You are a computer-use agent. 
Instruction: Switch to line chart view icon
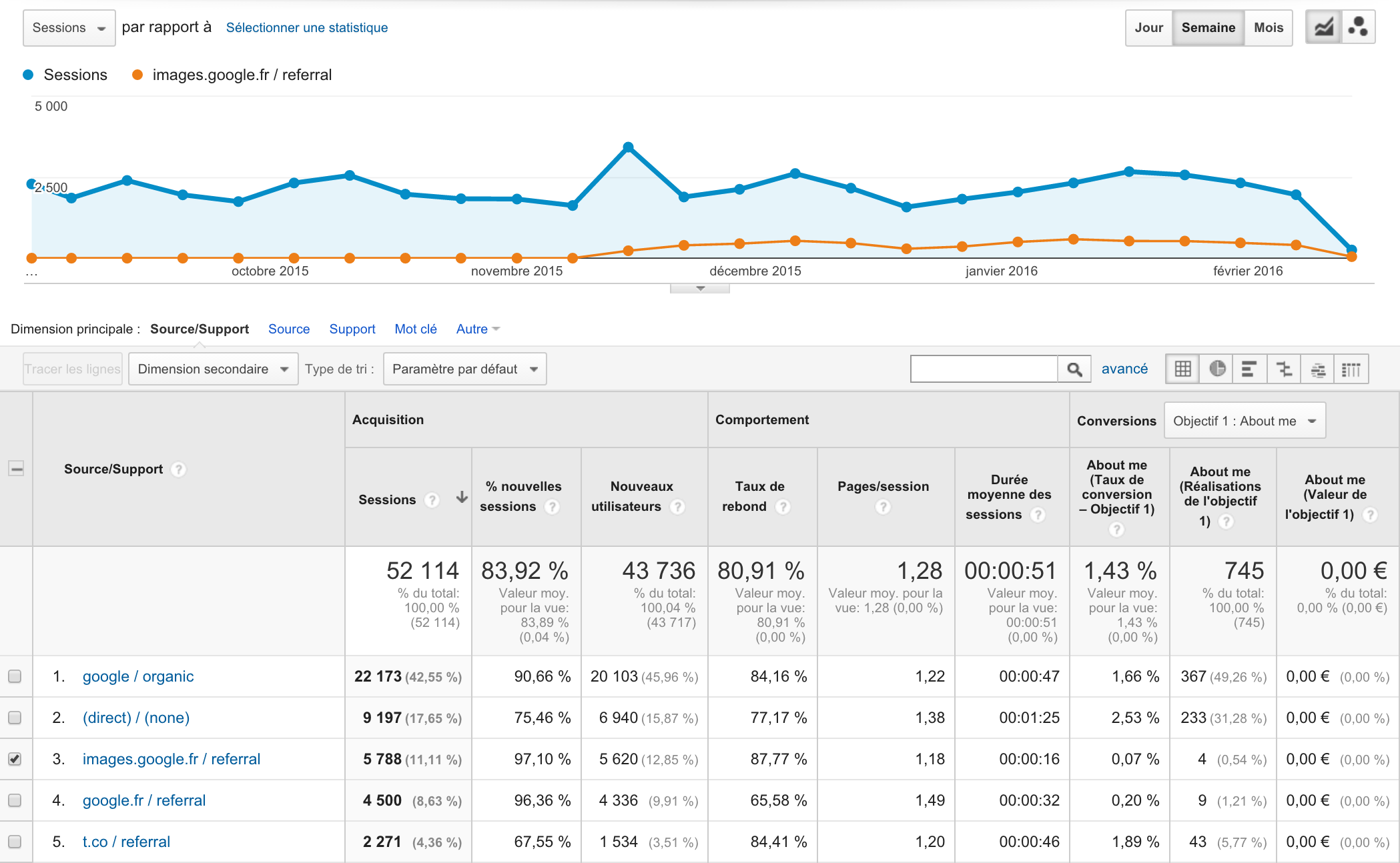pos(1323,28)
